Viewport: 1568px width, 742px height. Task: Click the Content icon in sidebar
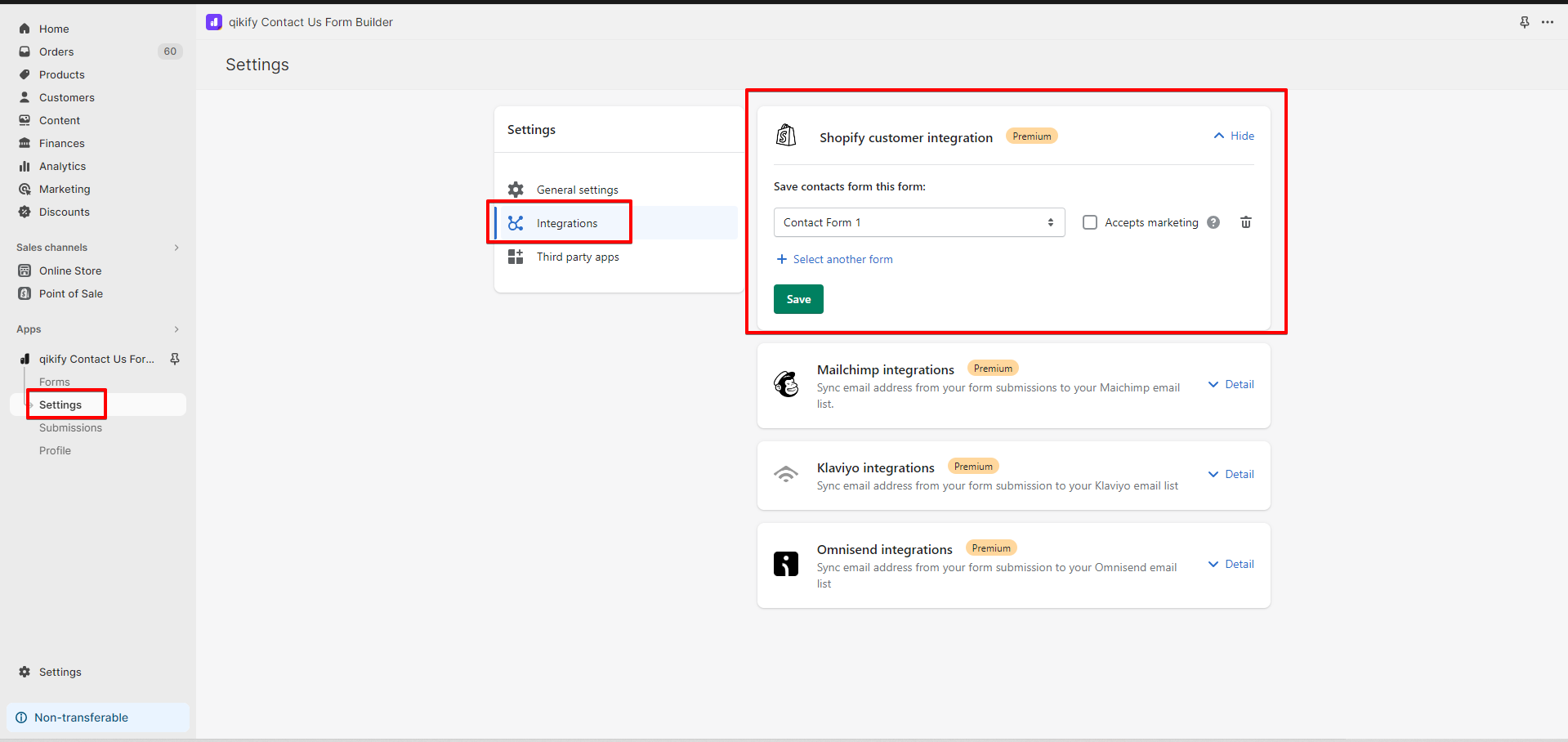pyautogui.click(x=25, y=120)
